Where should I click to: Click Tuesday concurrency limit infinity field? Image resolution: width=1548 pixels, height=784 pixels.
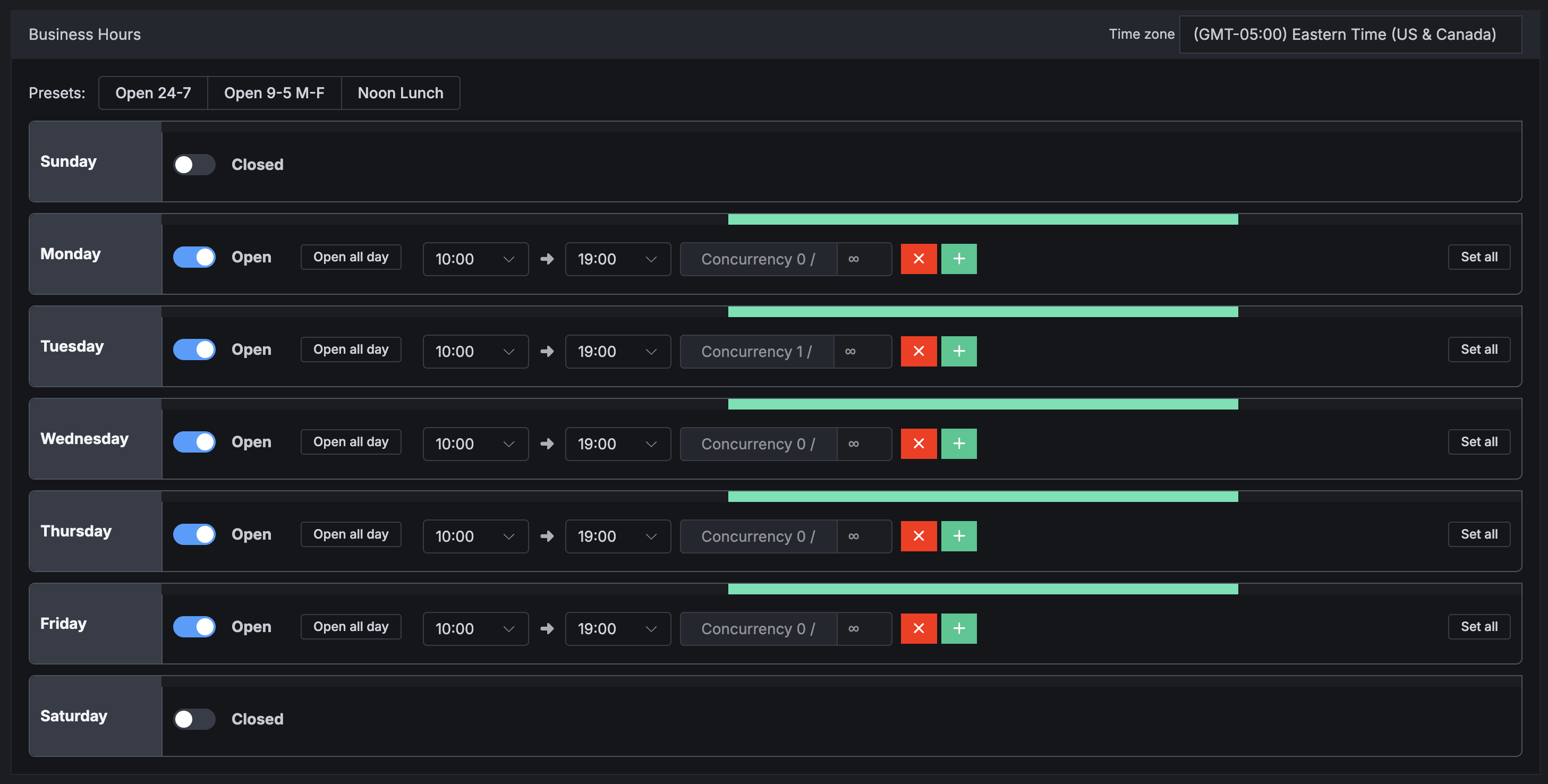pos(862,352)
